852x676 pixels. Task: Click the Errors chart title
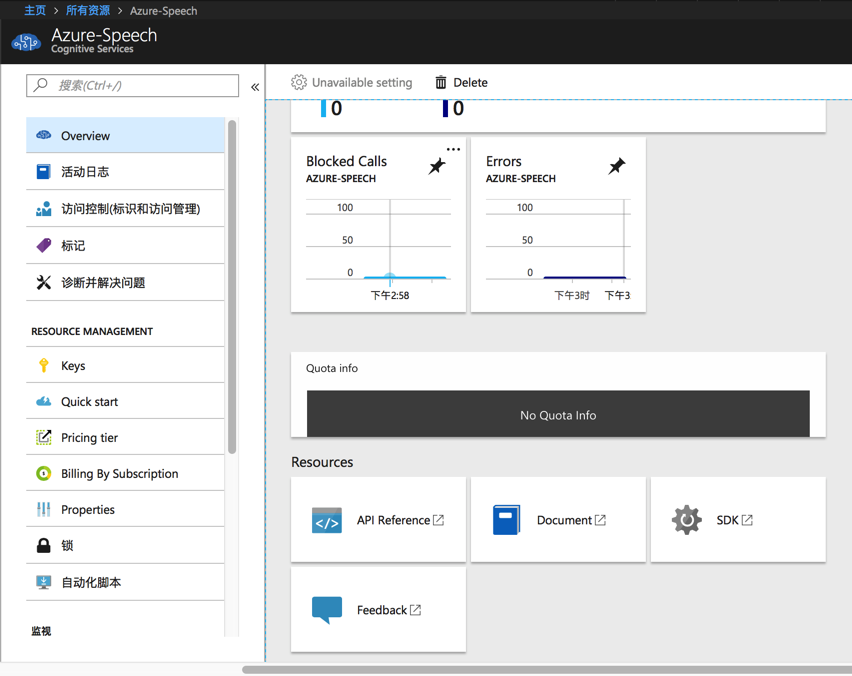[x=503, y=161]
